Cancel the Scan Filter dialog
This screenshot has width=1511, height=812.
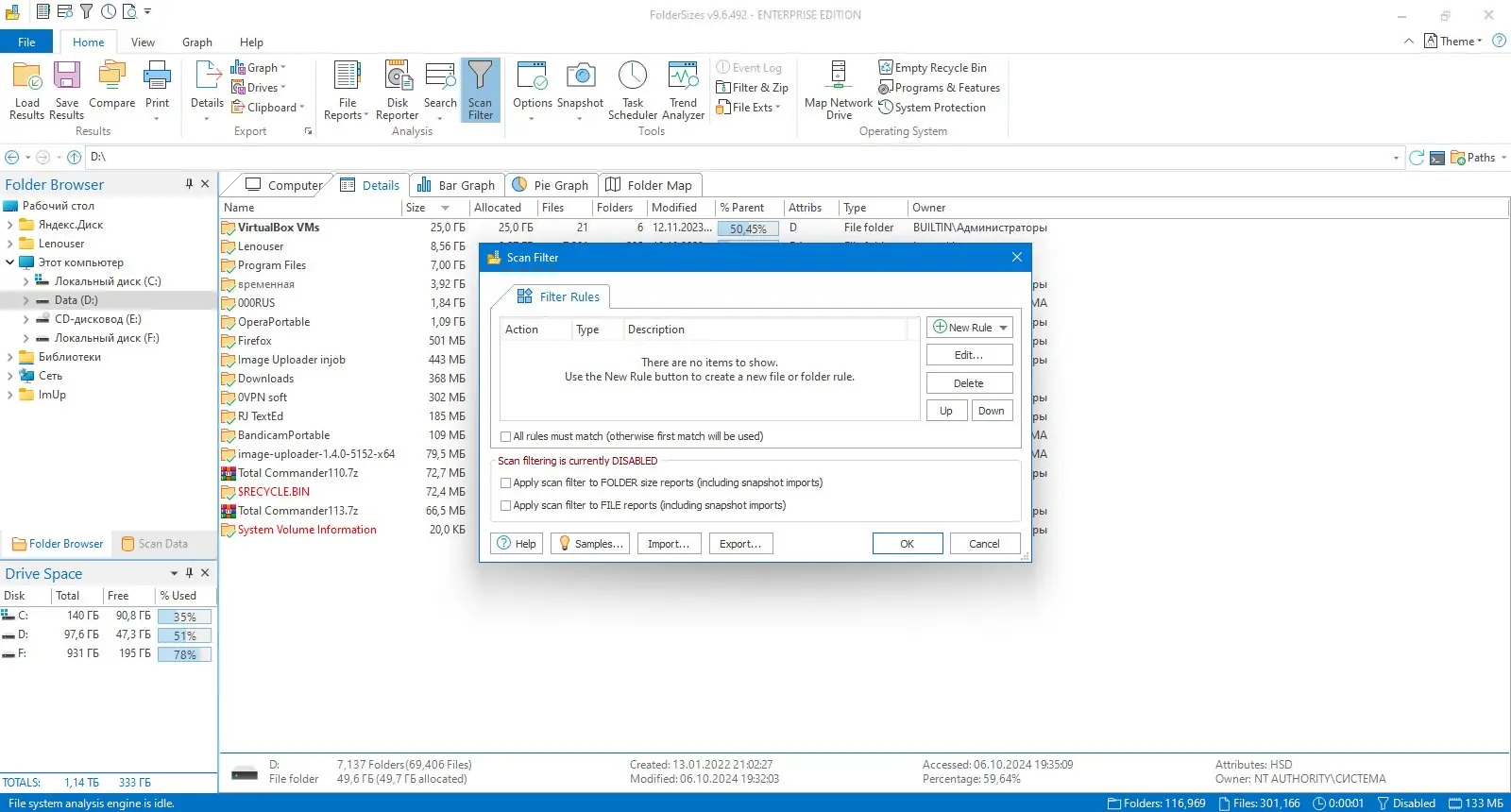click(x=984, y=544)
